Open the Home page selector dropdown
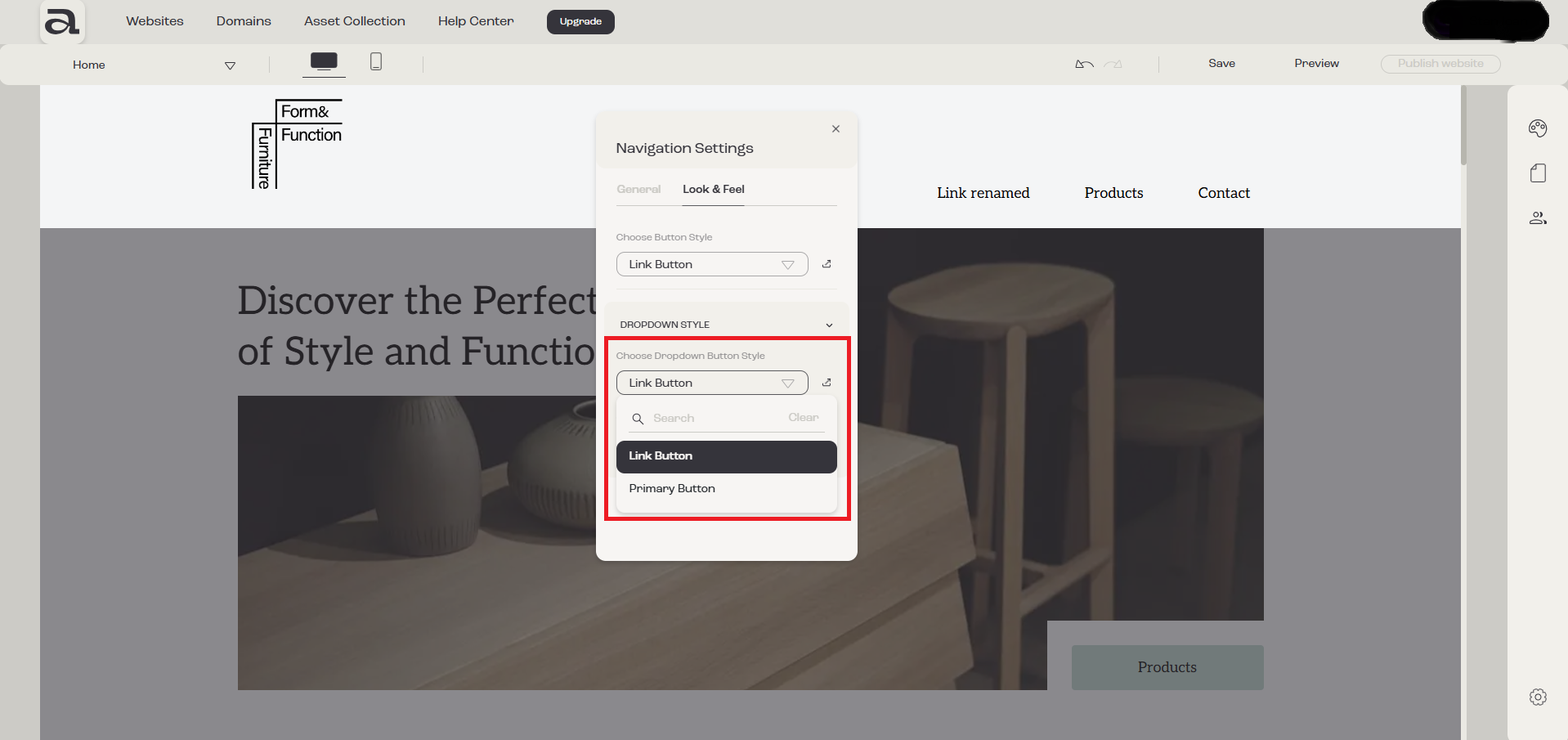1568x740 pixels. pyautogui.click(x=154, y=65)
